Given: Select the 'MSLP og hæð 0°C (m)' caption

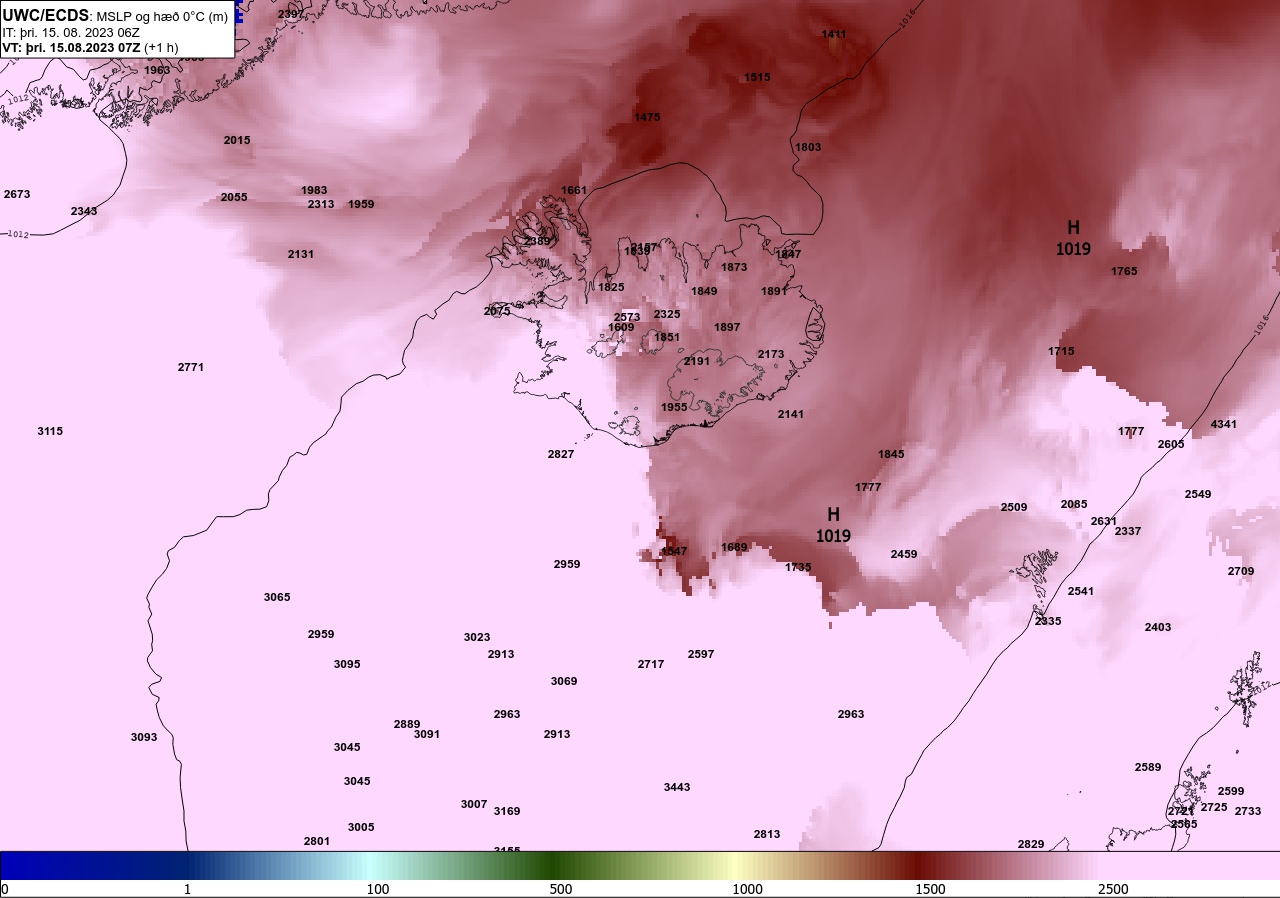Looking at the screenshot, I should coord(161,16).
